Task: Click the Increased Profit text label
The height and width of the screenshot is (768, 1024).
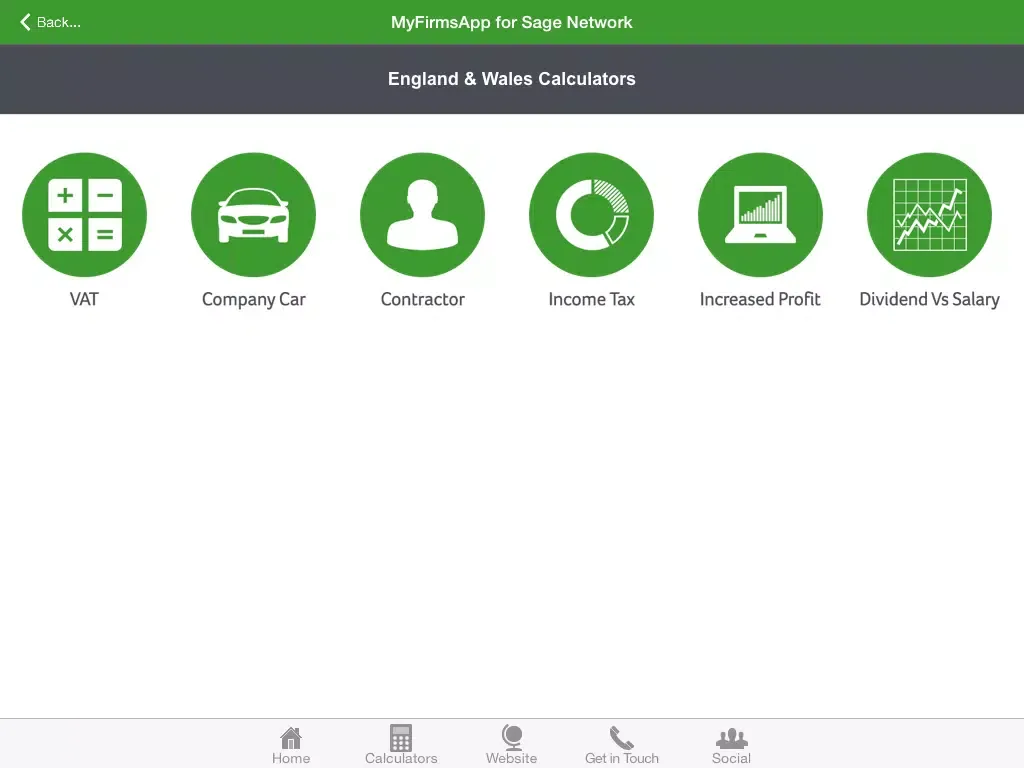Action: point(760,299)
